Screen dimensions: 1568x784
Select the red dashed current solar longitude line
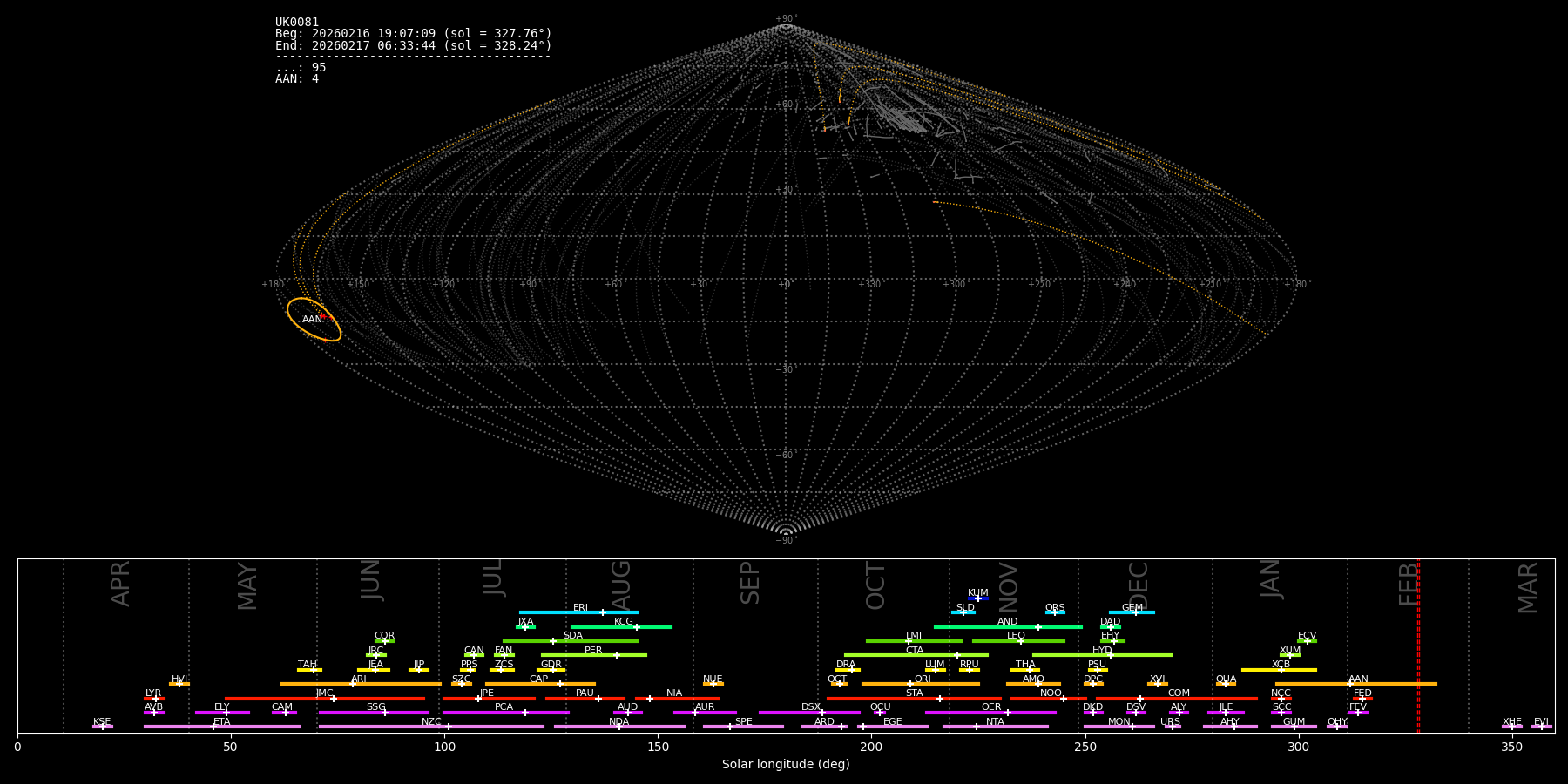[x=1418, y=645]
